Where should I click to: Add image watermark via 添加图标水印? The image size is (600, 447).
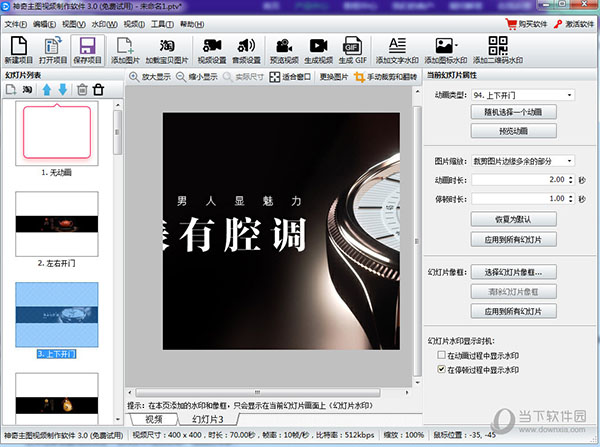tap(445, 50)
